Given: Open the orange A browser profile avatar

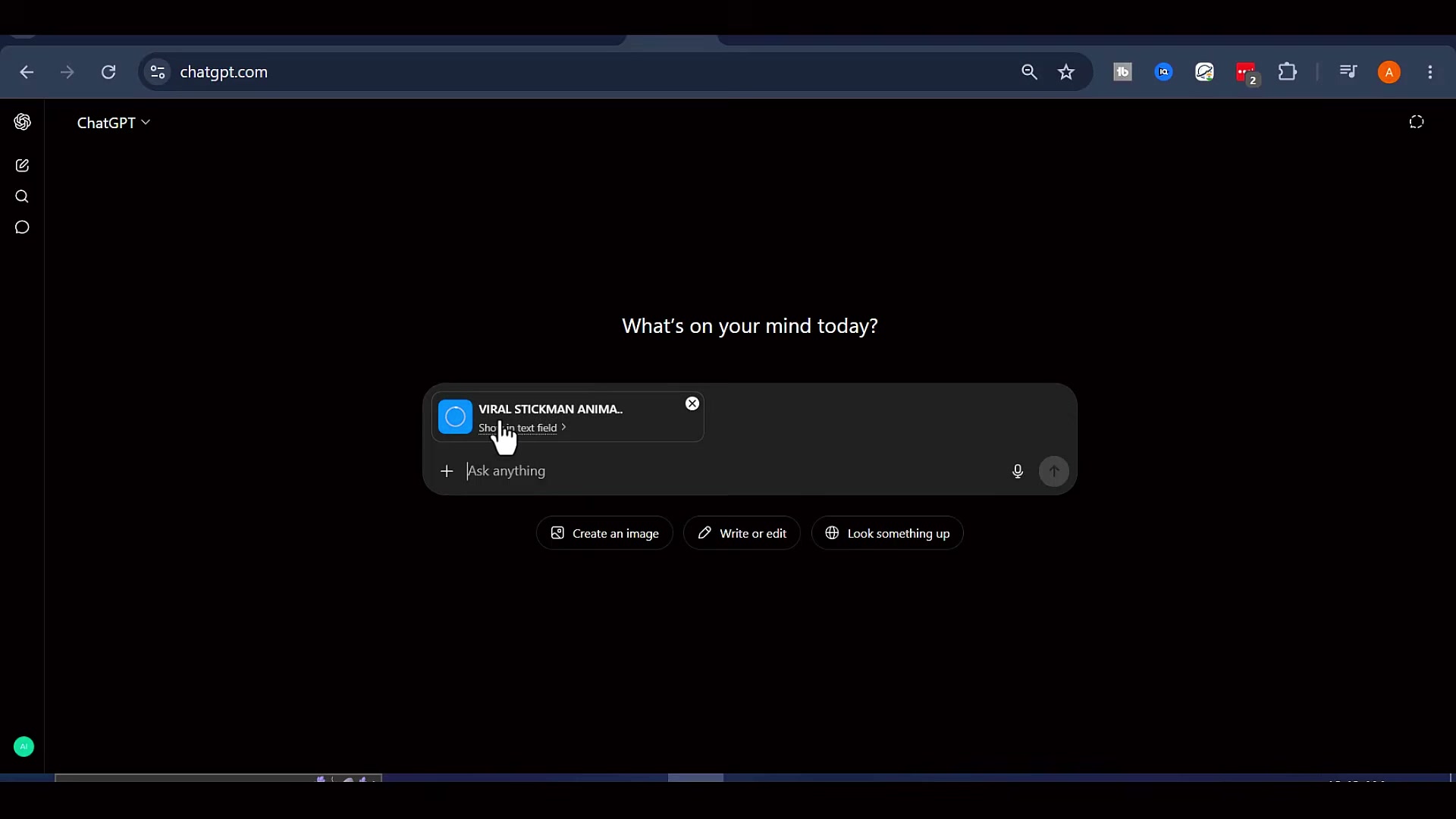Looking at the screenshot, I should tap(1389, 72).
